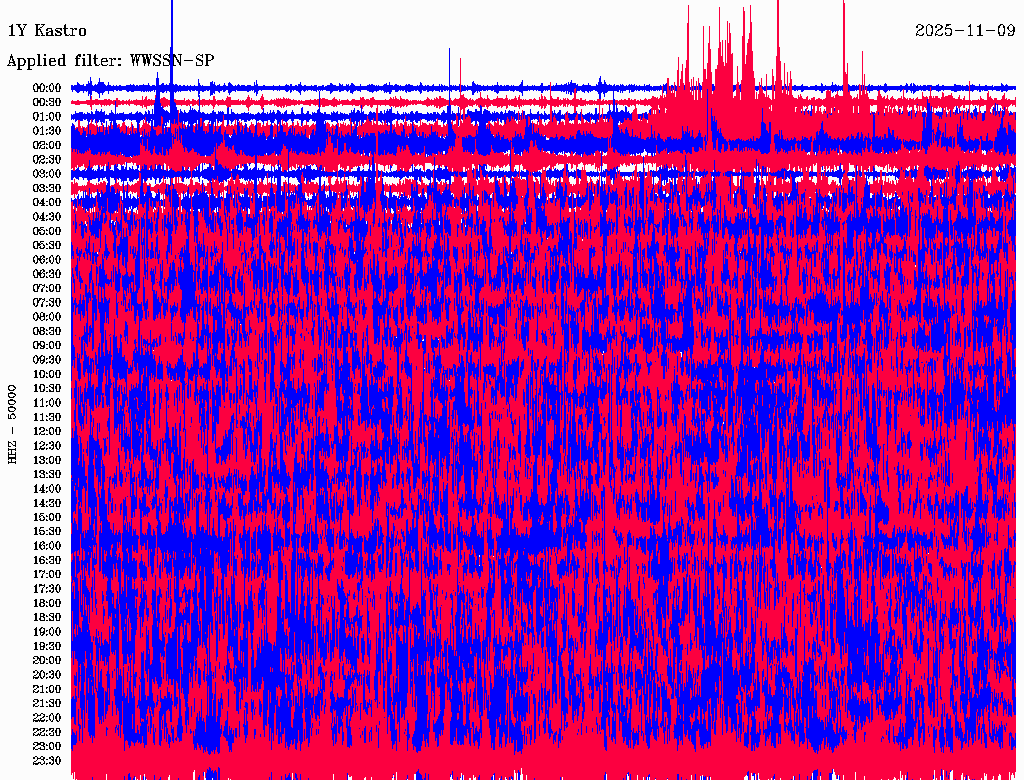Select the 00:00 time row label

pos(47,88)
